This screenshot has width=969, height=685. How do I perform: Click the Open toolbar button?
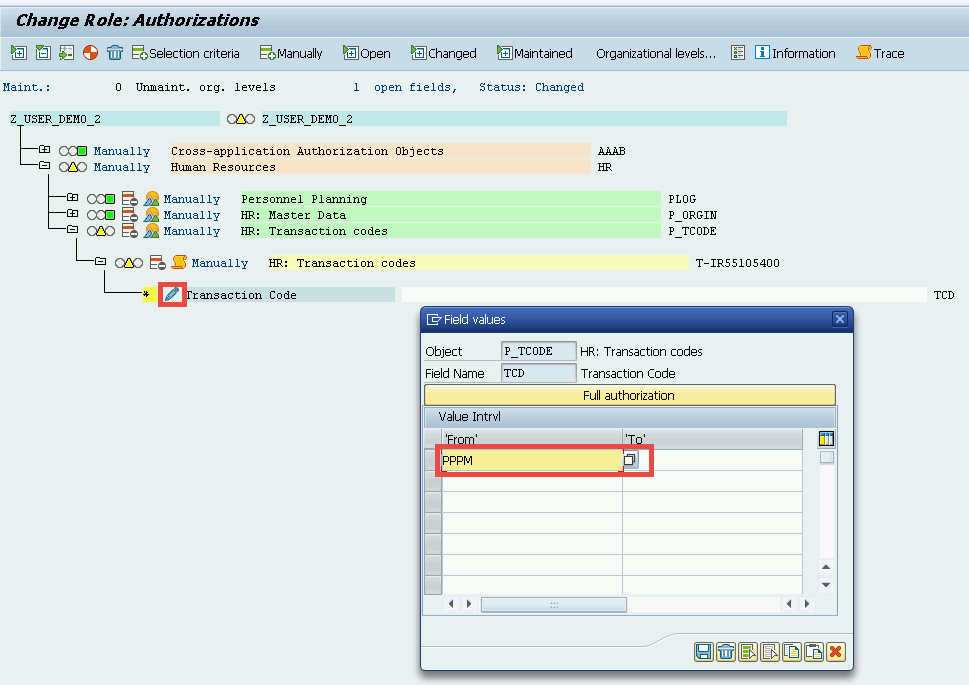pos(366,53)
